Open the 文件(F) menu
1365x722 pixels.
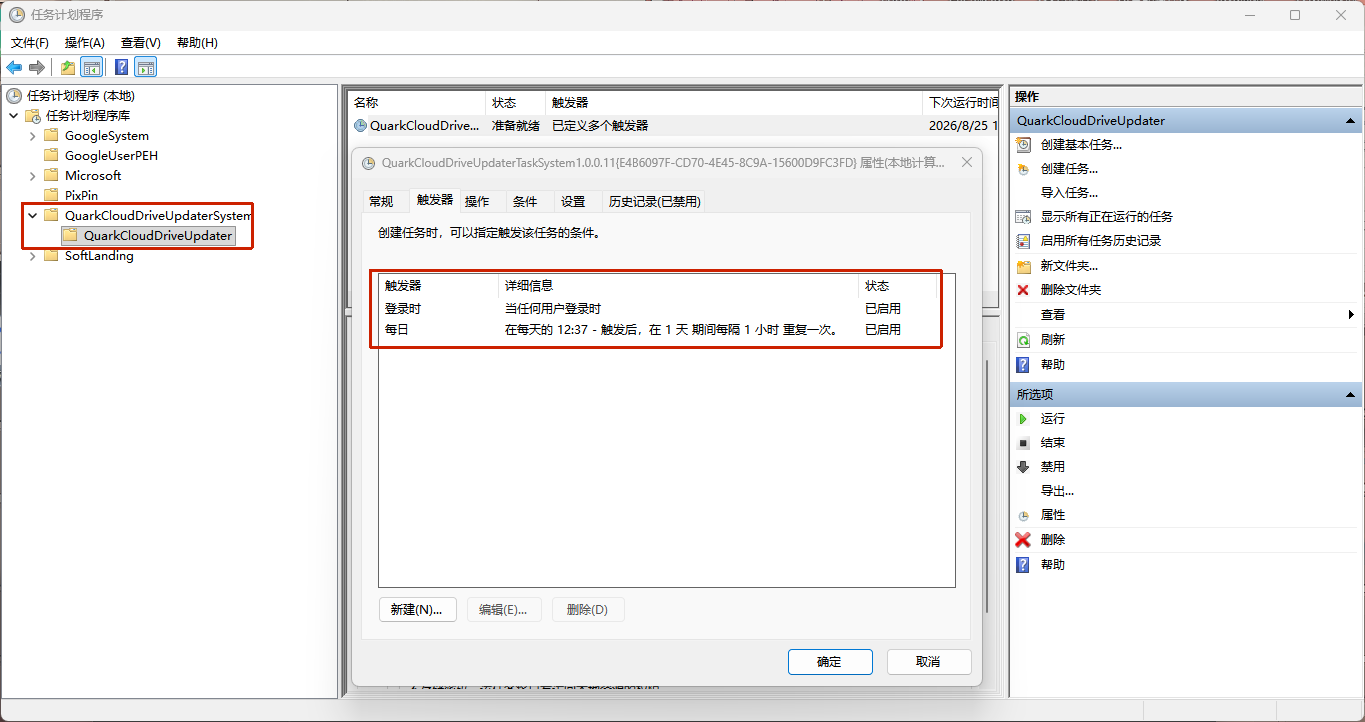(30, 43)
